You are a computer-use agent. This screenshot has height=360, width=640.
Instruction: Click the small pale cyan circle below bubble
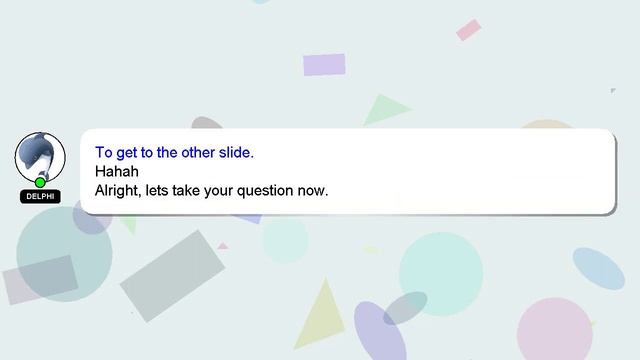pyautogui.click(x=285, y=240)
